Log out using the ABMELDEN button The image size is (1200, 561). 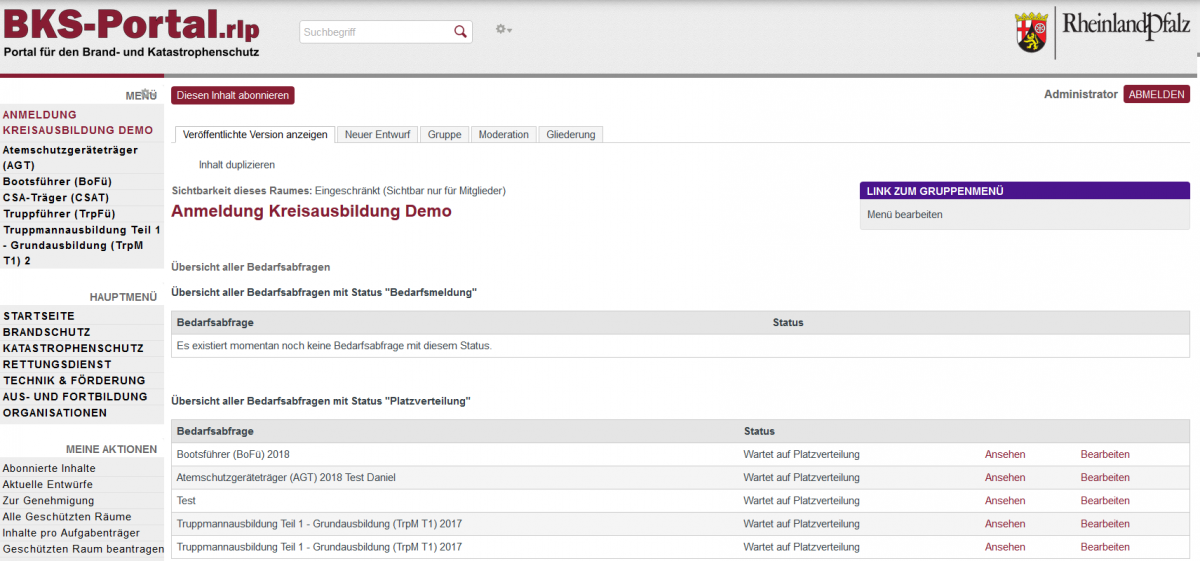click(1156, 94)
